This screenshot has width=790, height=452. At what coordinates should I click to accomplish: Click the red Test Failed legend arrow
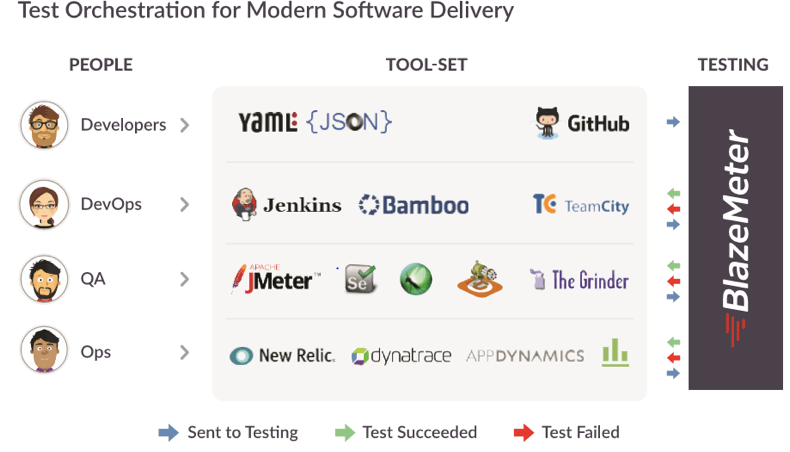524,432
